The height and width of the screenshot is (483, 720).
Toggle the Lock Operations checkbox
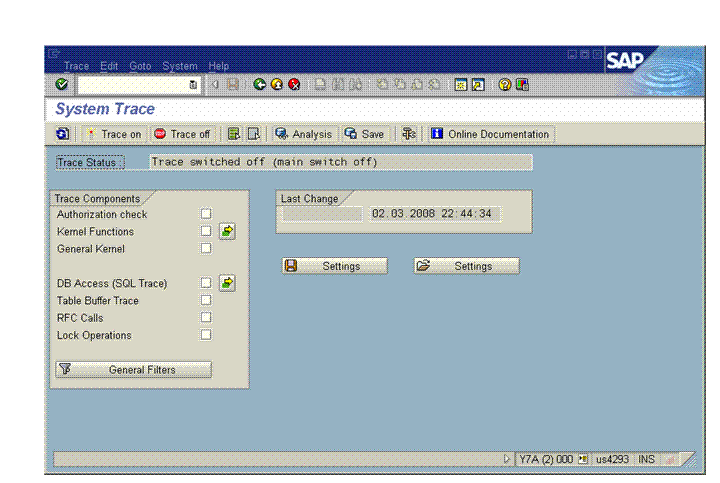pyautogui.click(x=206, y=335)
